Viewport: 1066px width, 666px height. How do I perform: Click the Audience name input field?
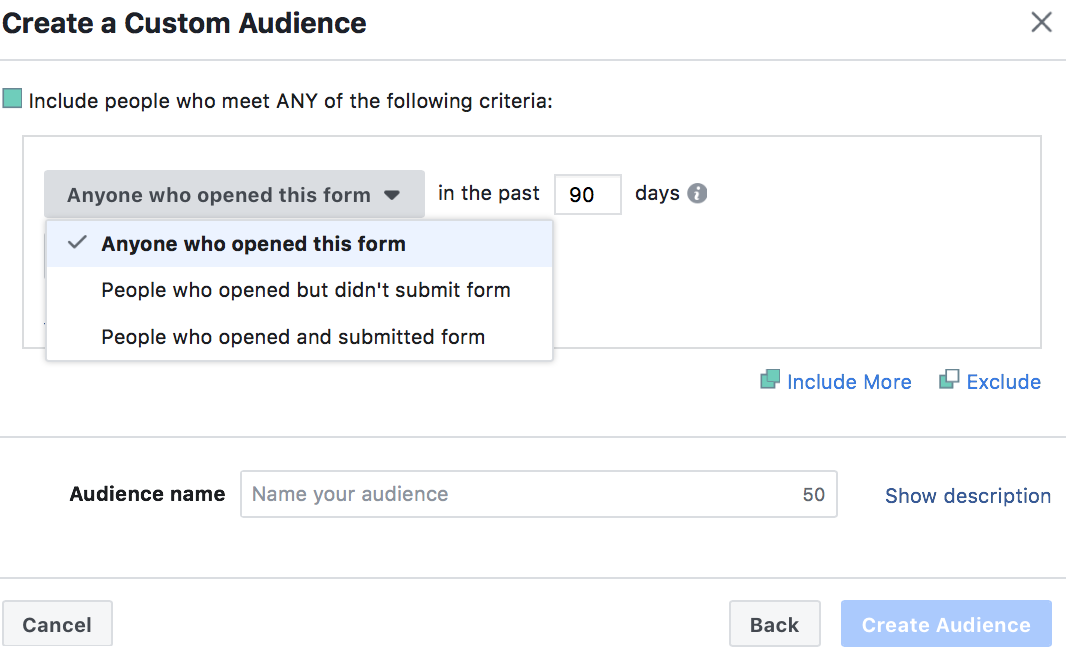(538, 494)
